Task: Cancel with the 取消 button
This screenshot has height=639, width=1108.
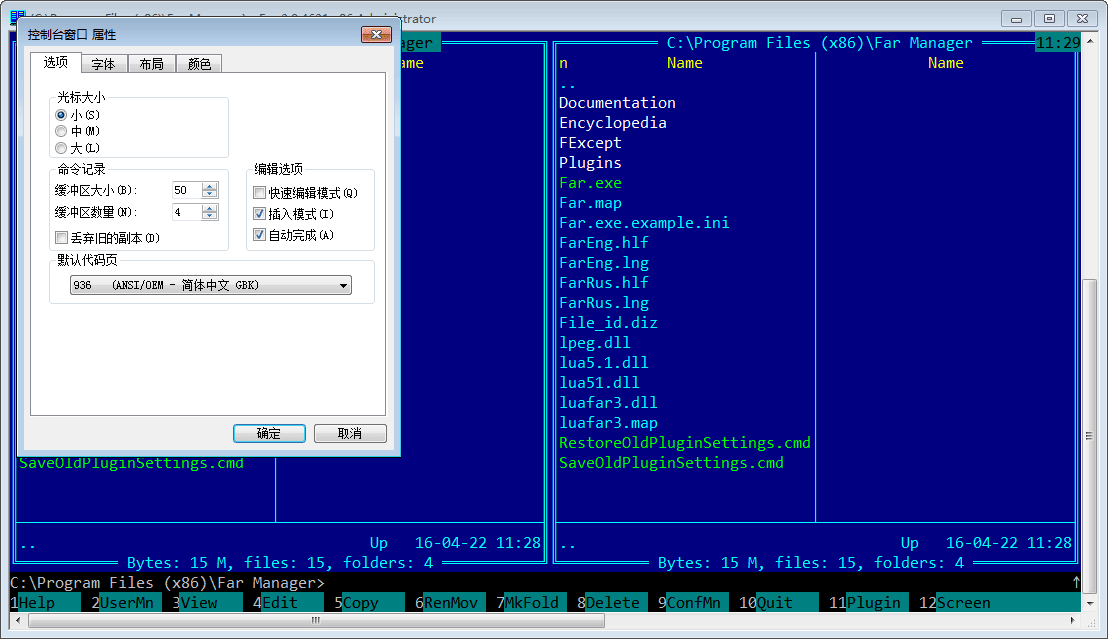Action: pos(350,433)
